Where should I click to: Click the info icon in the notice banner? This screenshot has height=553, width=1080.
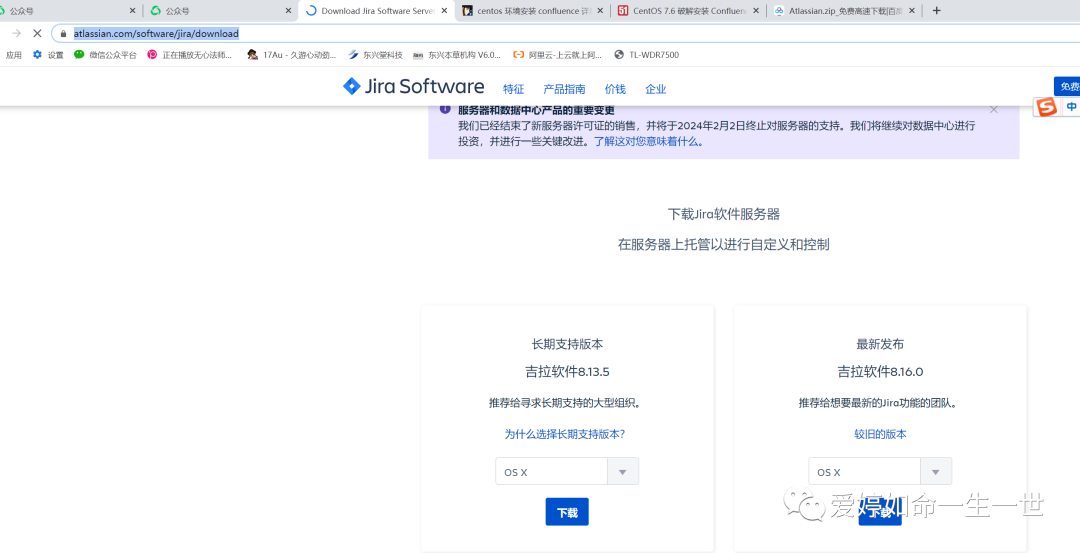tap(445, 109)
